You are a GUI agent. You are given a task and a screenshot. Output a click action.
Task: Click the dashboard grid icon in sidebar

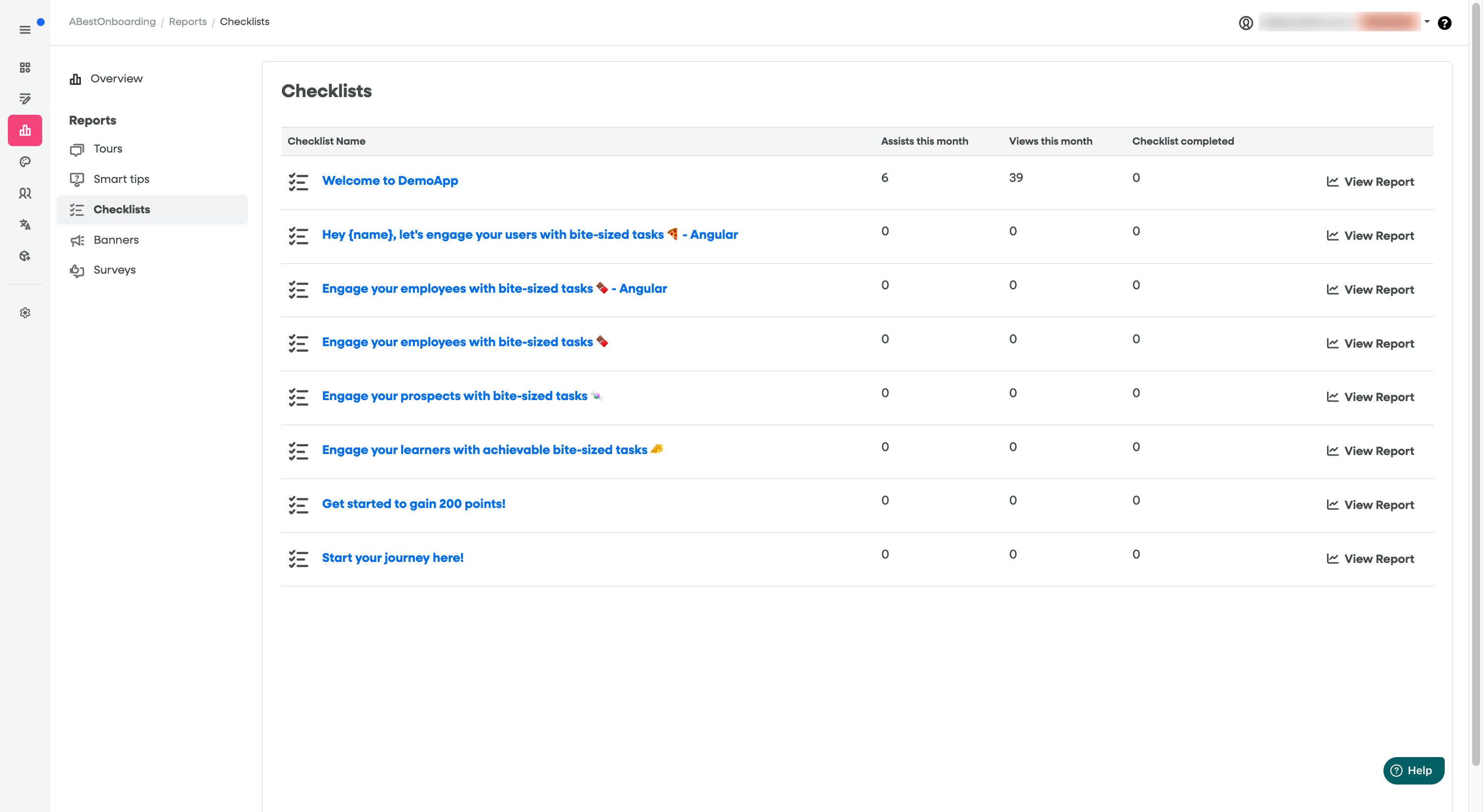(25, 68)
